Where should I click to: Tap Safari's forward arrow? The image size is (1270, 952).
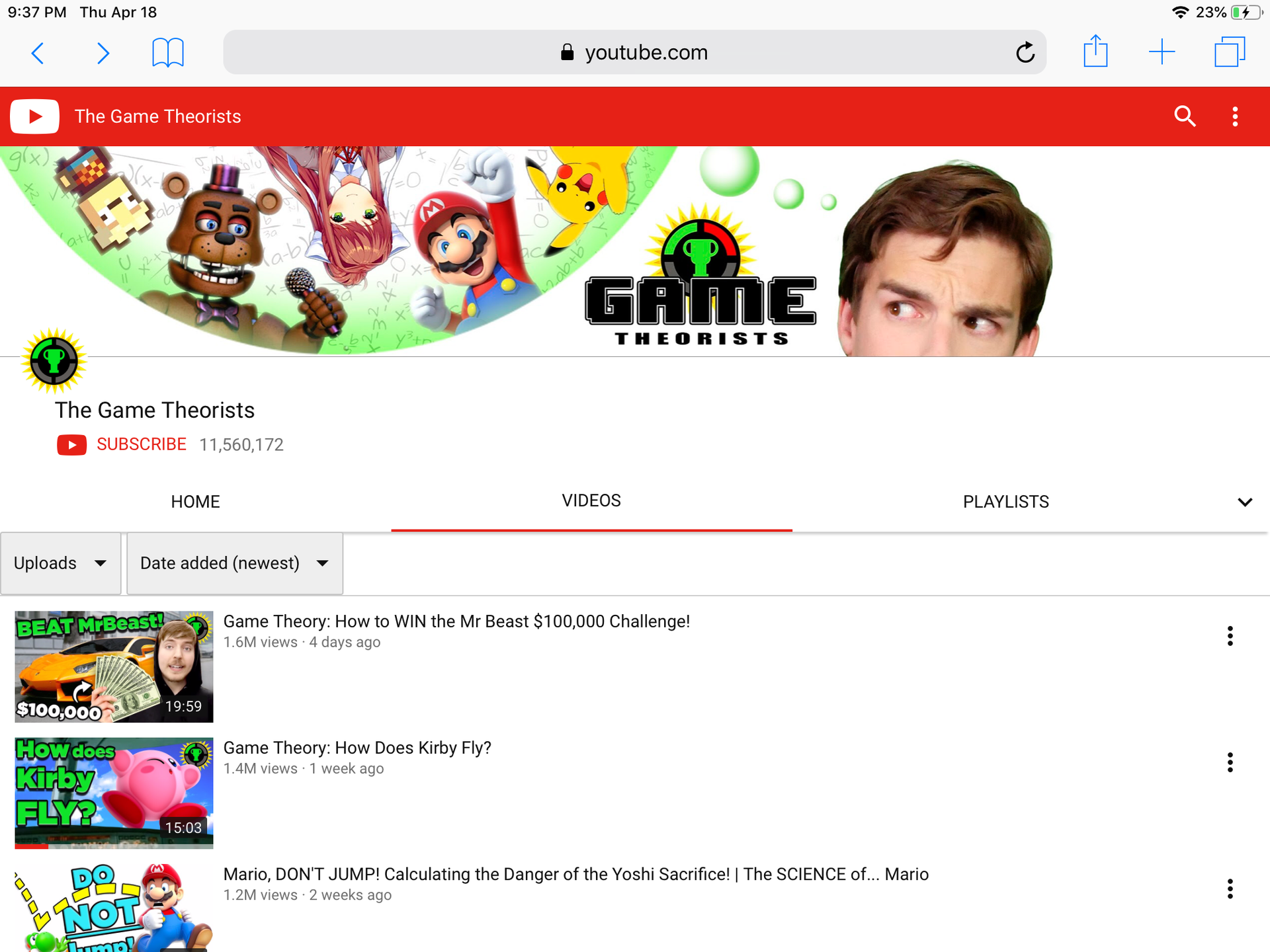pyautogui.click(x=103, y=53)
